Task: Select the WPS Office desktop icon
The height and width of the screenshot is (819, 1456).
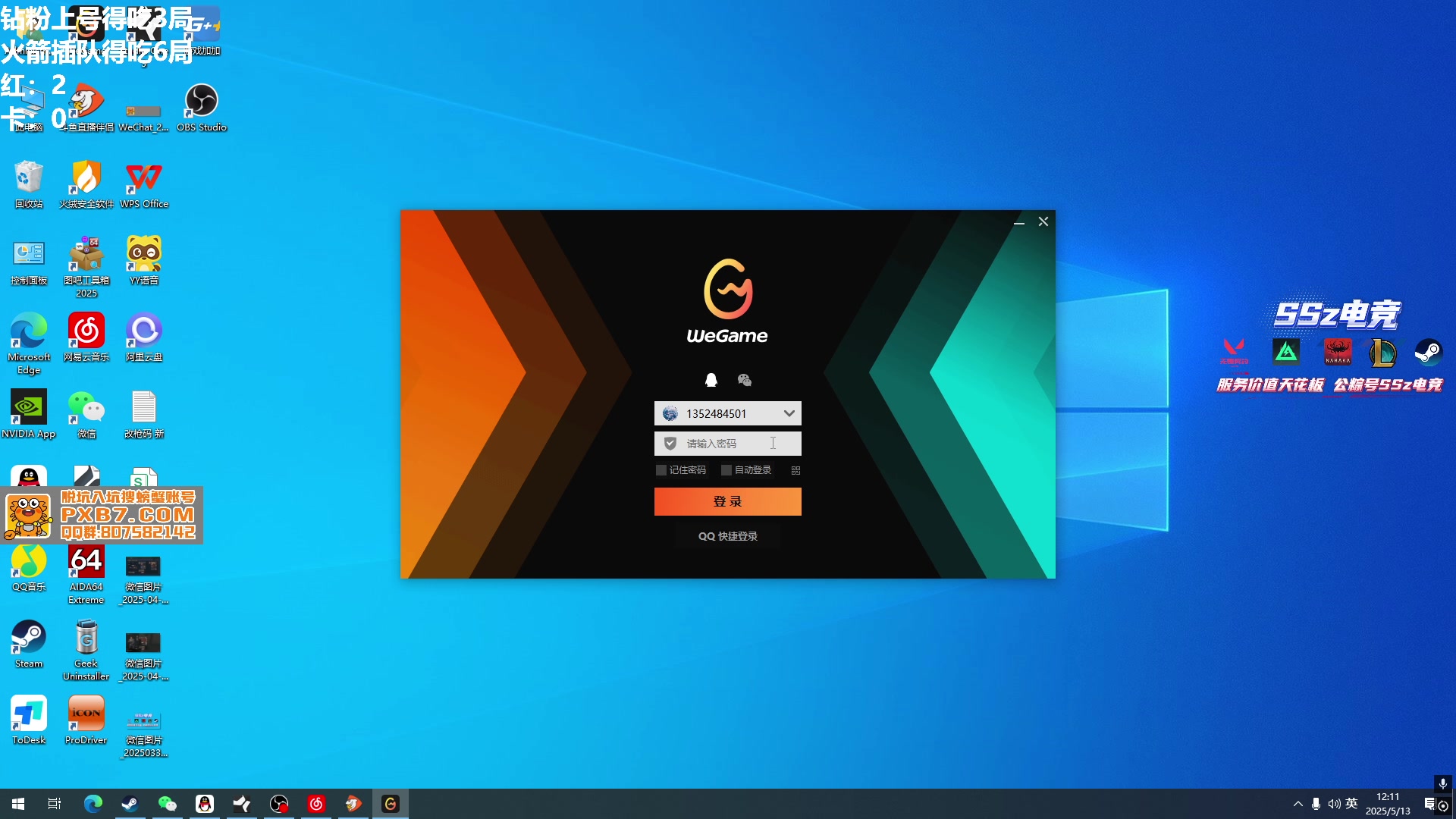Action: point(144,184)
